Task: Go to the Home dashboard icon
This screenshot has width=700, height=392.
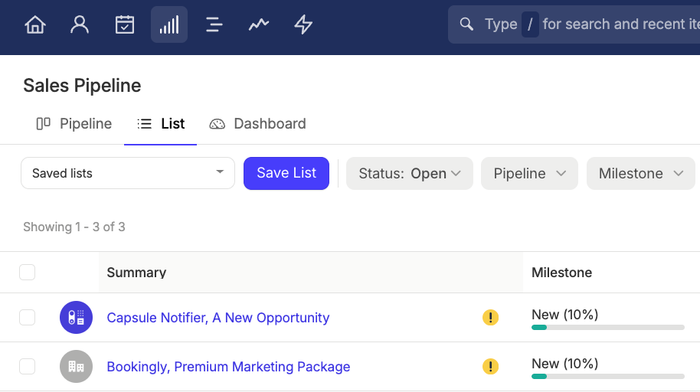Action: pyautogui.click(x=35, y=25)
